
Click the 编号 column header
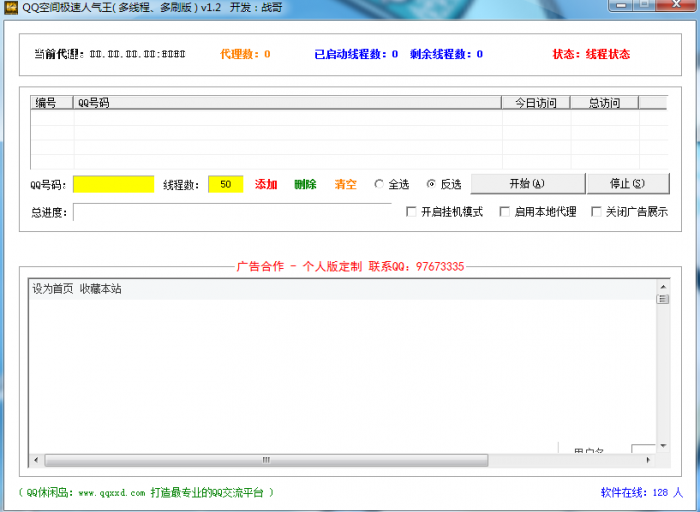(x=51, y=103)
